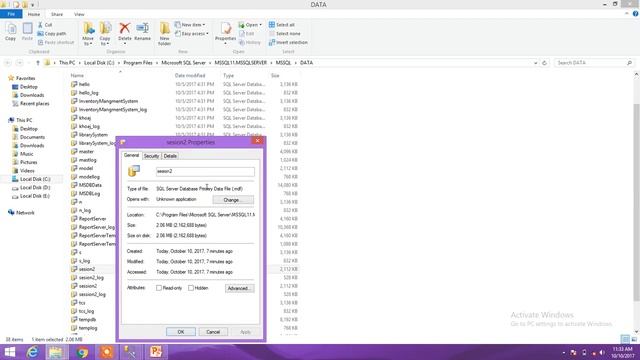The height and width of the screenshot is (360, 640).
Task: Click the Cut scissors icon
Action: pyautogui.click(x=40, y=25)
